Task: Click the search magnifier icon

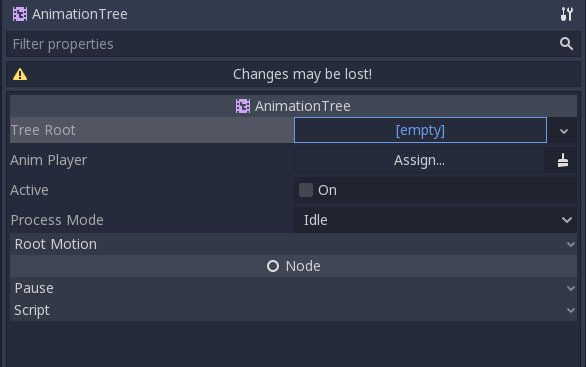Action: [567, 44]
